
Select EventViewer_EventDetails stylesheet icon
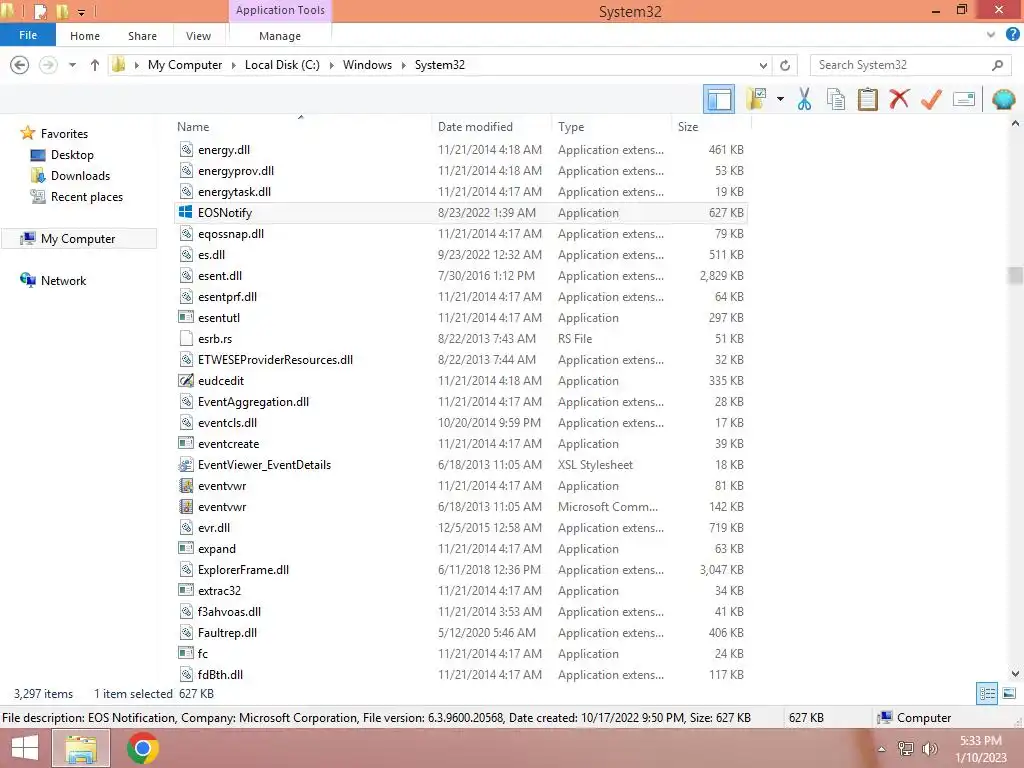click(186, 465)
